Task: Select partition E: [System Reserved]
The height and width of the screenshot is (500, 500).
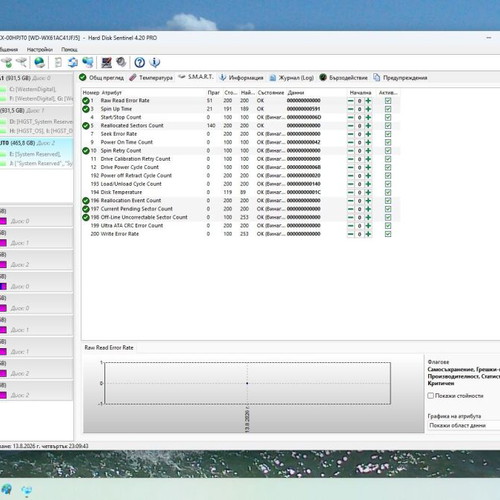Action: click(x=35, y=154)
